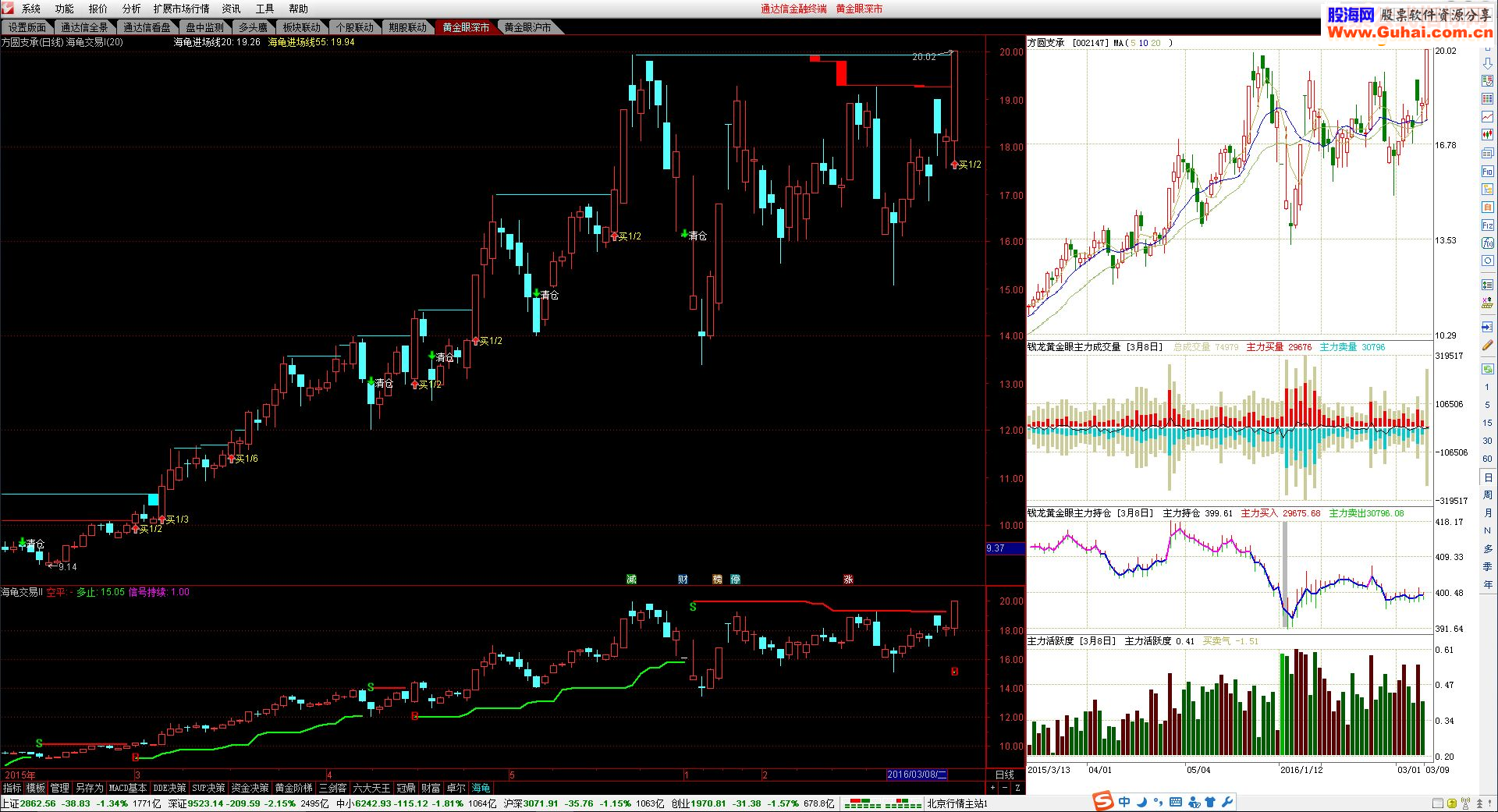Open the 分析 menu
Image resolution: width=1498 pixels, height=812 pixels.
coord(132,9)
